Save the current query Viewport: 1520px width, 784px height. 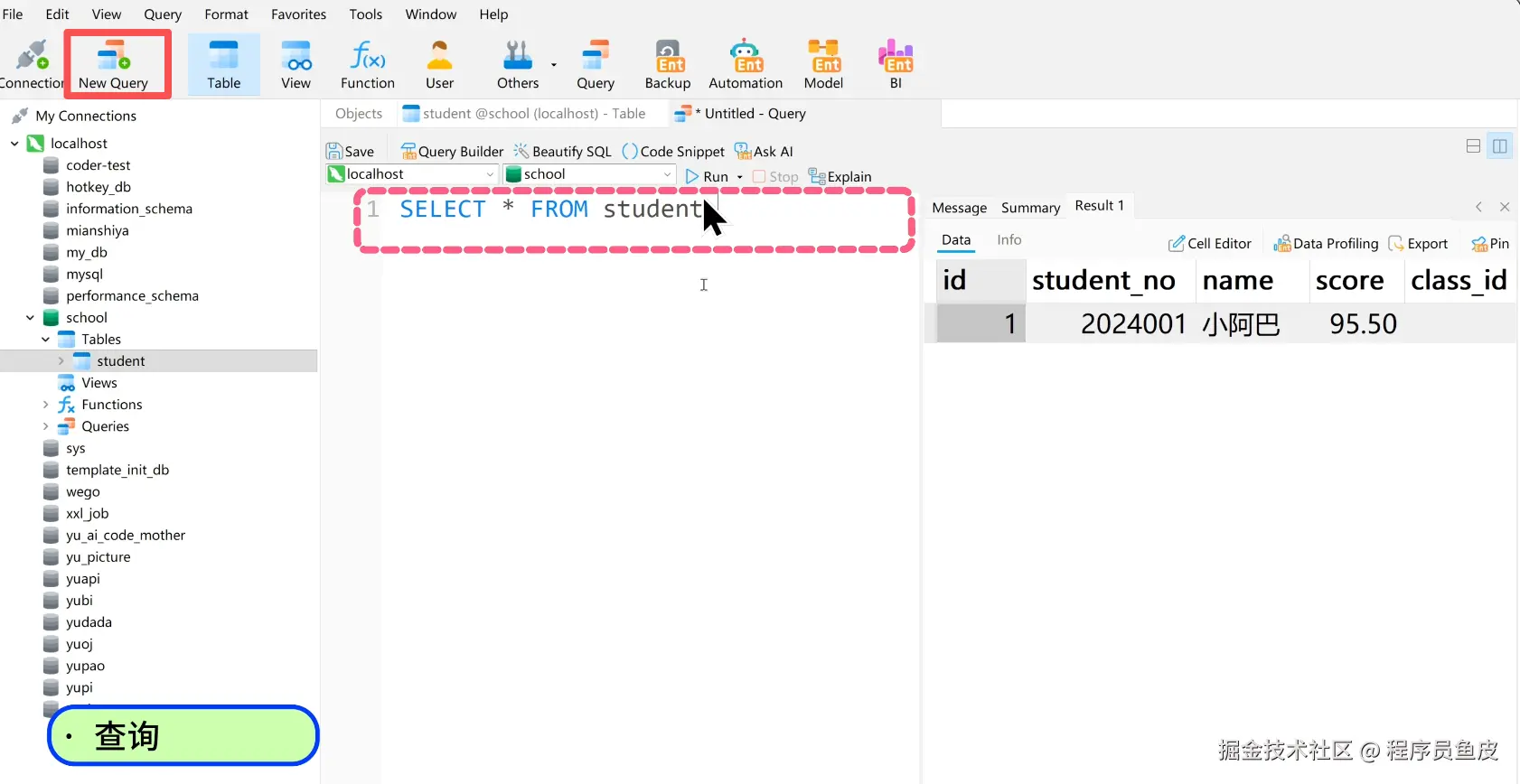click(x=351, y=152)
